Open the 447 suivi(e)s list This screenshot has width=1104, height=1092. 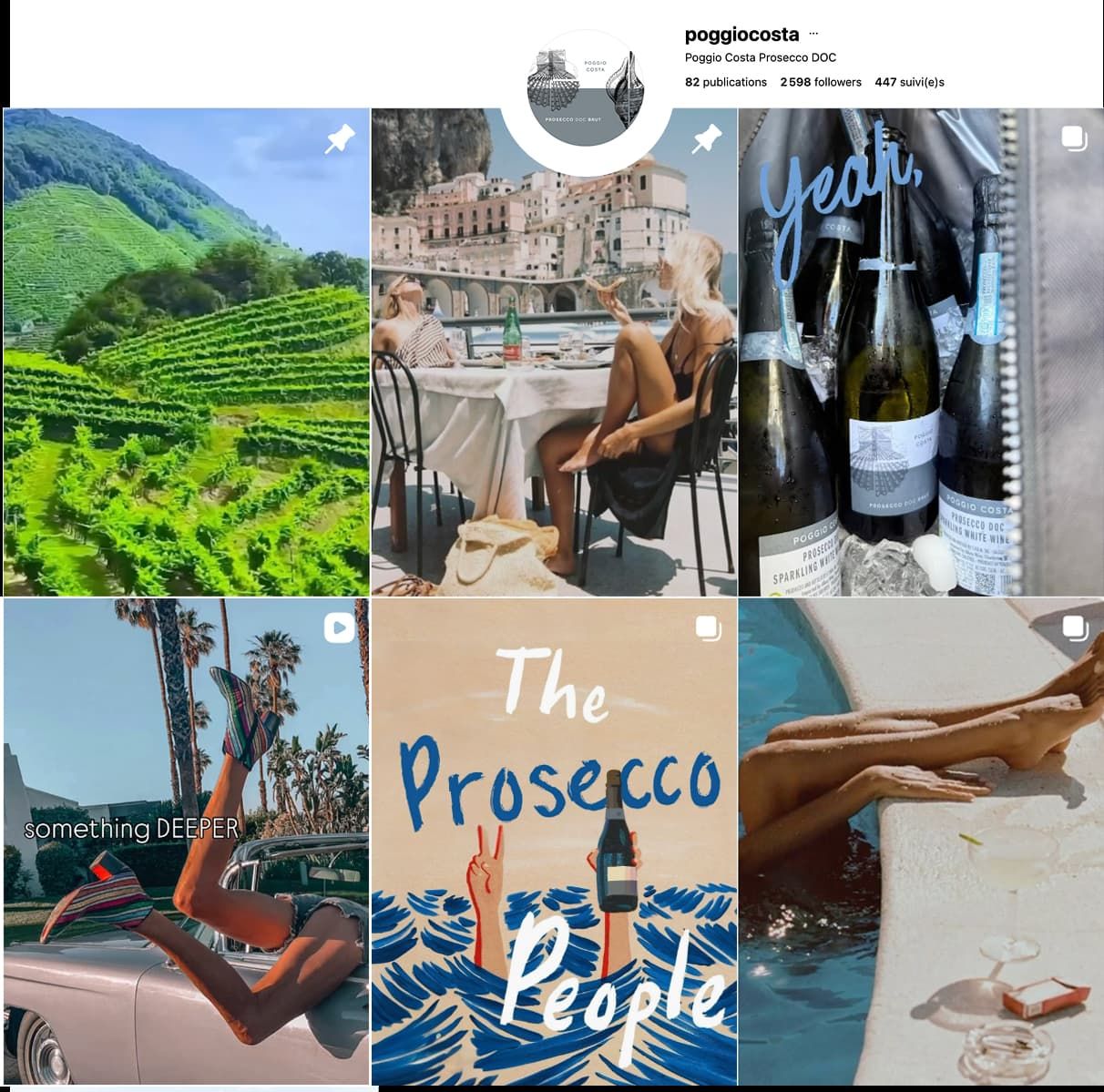click(x=909, y=82)
